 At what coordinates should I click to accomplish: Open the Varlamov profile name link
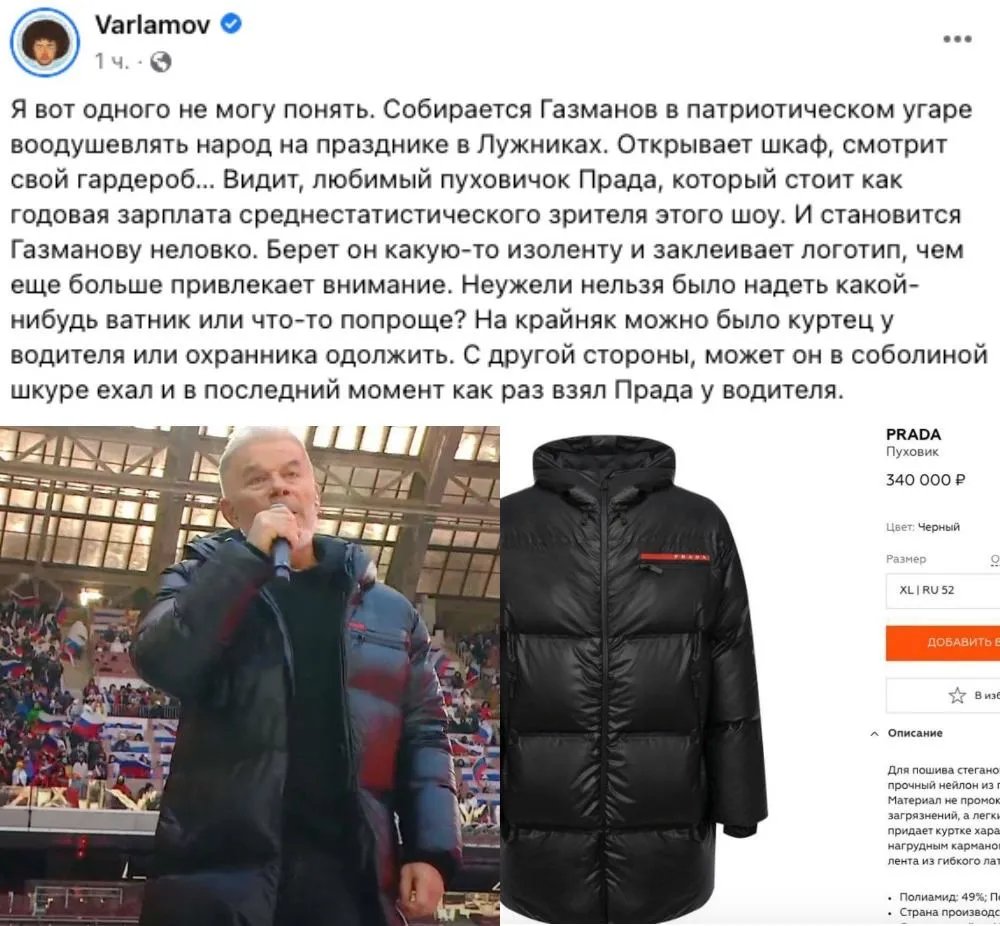(x=152, y=24)
